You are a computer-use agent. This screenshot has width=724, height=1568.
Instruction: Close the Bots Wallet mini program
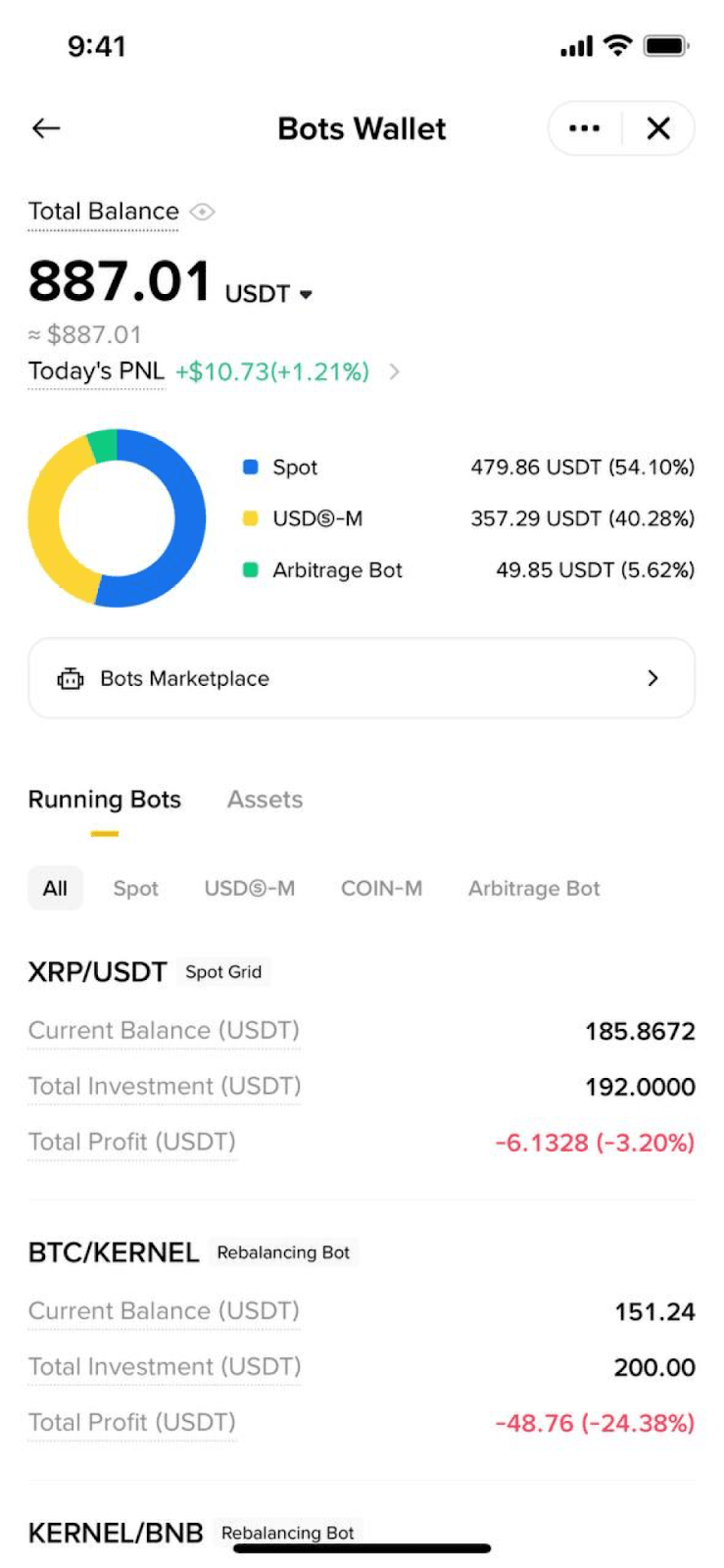658,128
